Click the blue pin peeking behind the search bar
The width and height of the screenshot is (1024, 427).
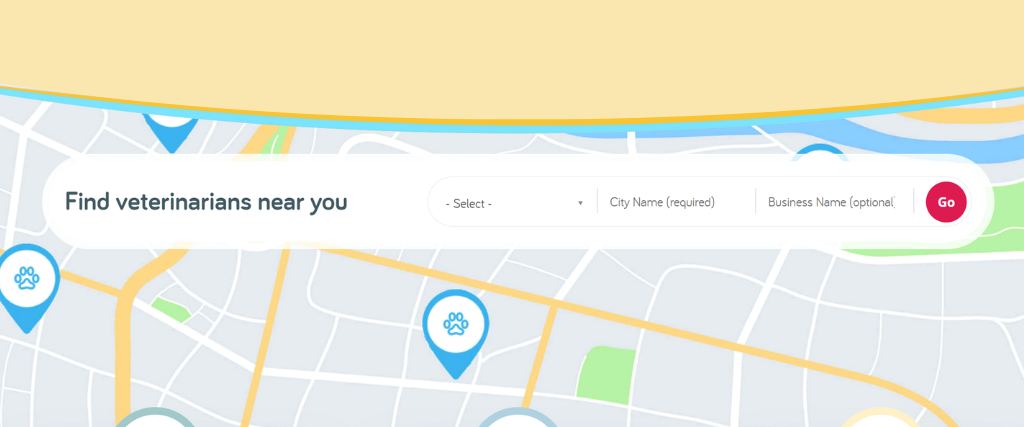(x=818, y=151)
